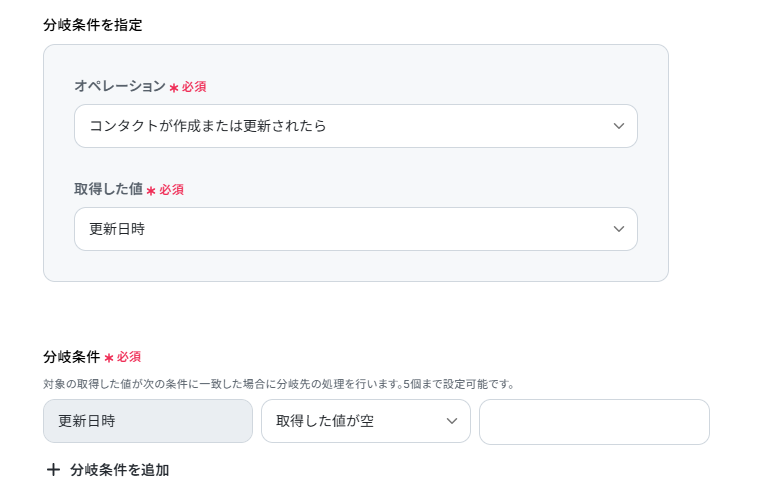The image size is (776, 490).
Task: Click the red asterisk next to オペレーション
Action: (x=174, y=88)
